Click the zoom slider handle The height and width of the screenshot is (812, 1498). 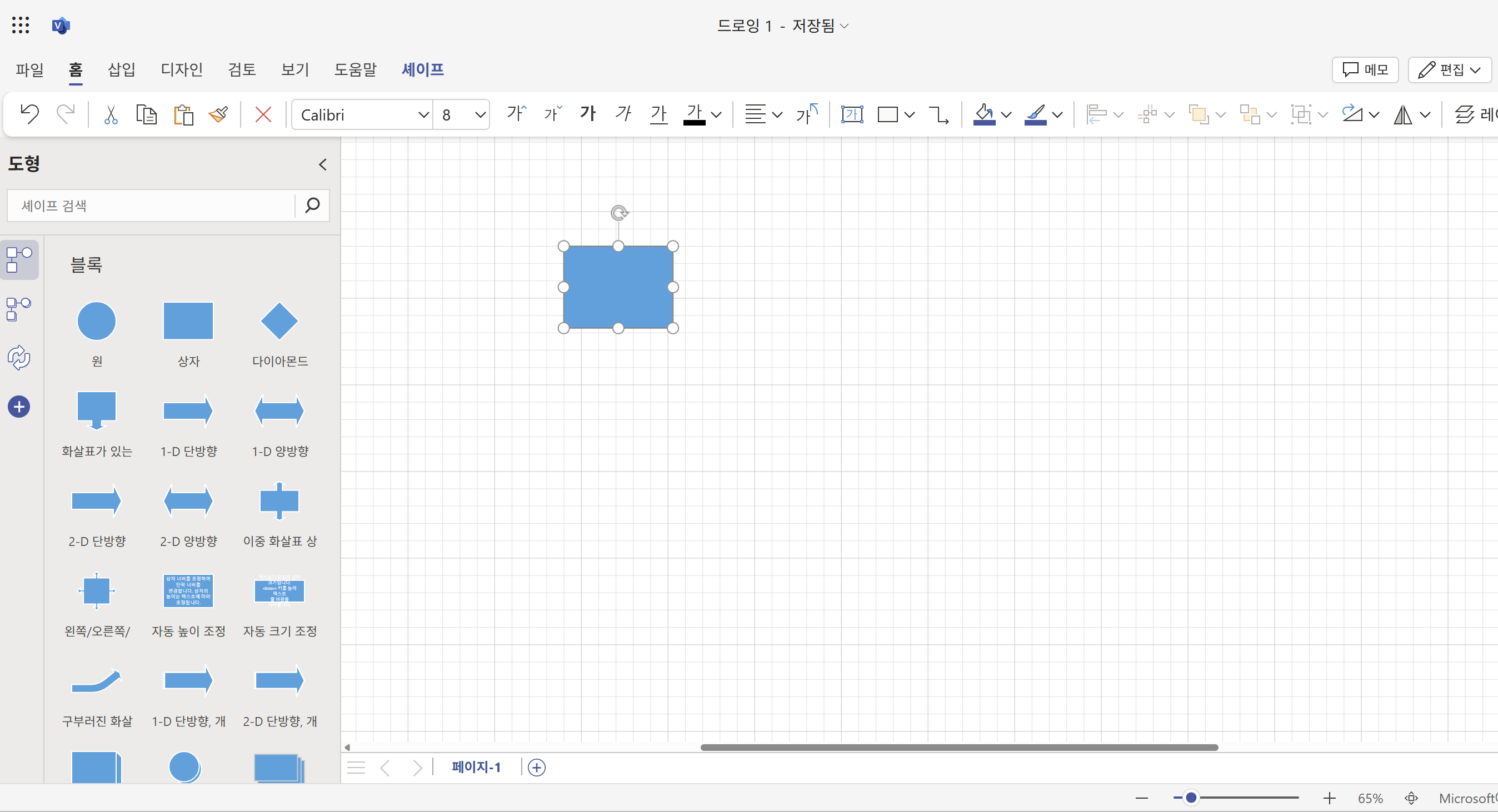(x=1191, y=798)
